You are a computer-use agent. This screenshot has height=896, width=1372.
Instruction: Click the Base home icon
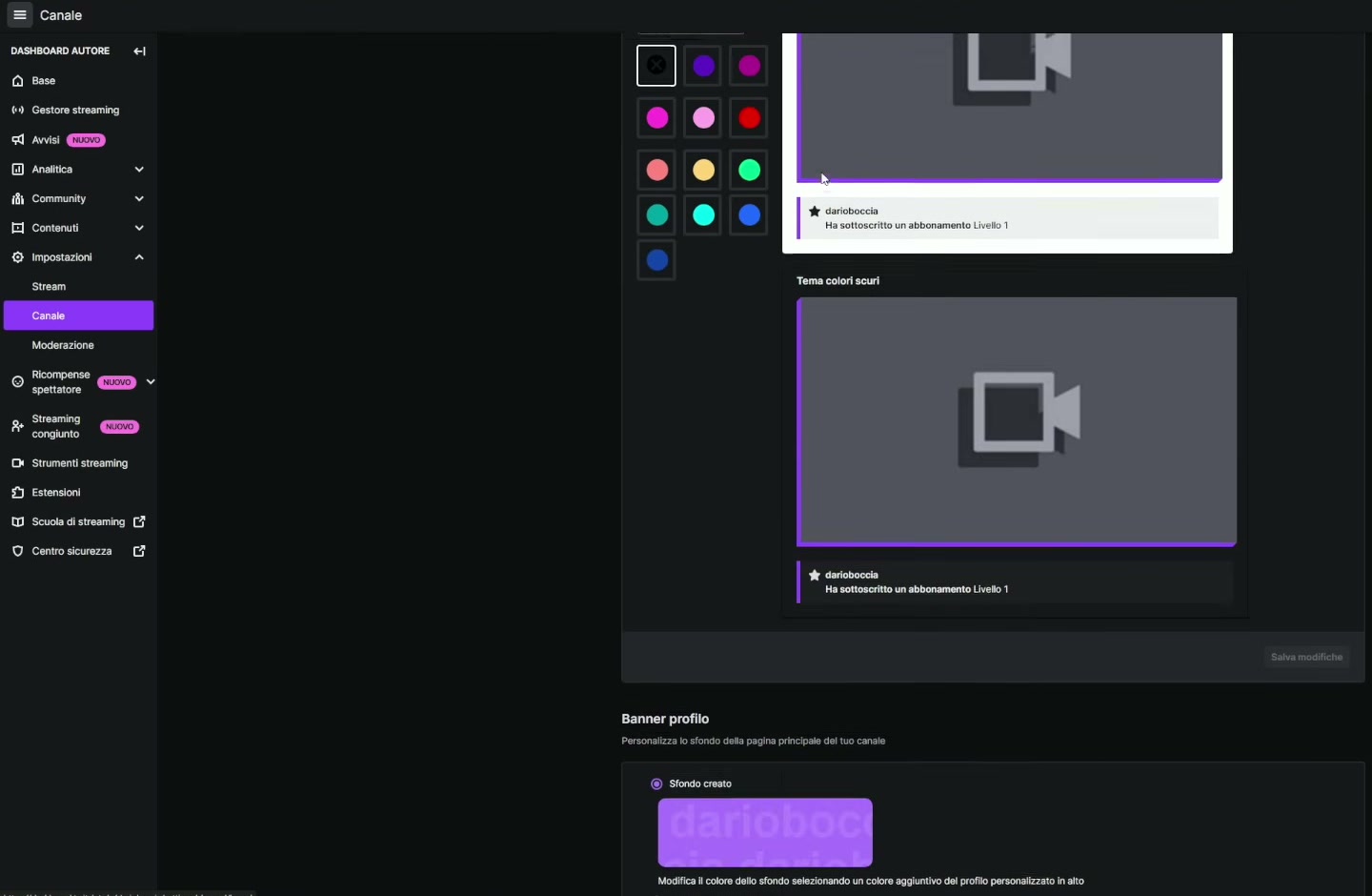click(17, 81)
